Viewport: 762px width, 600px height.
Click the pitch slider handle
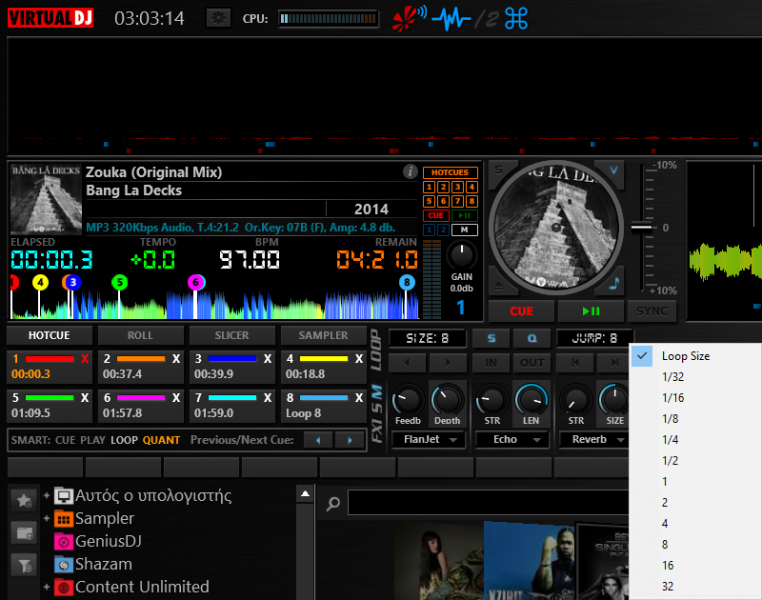tap(641, 227)
